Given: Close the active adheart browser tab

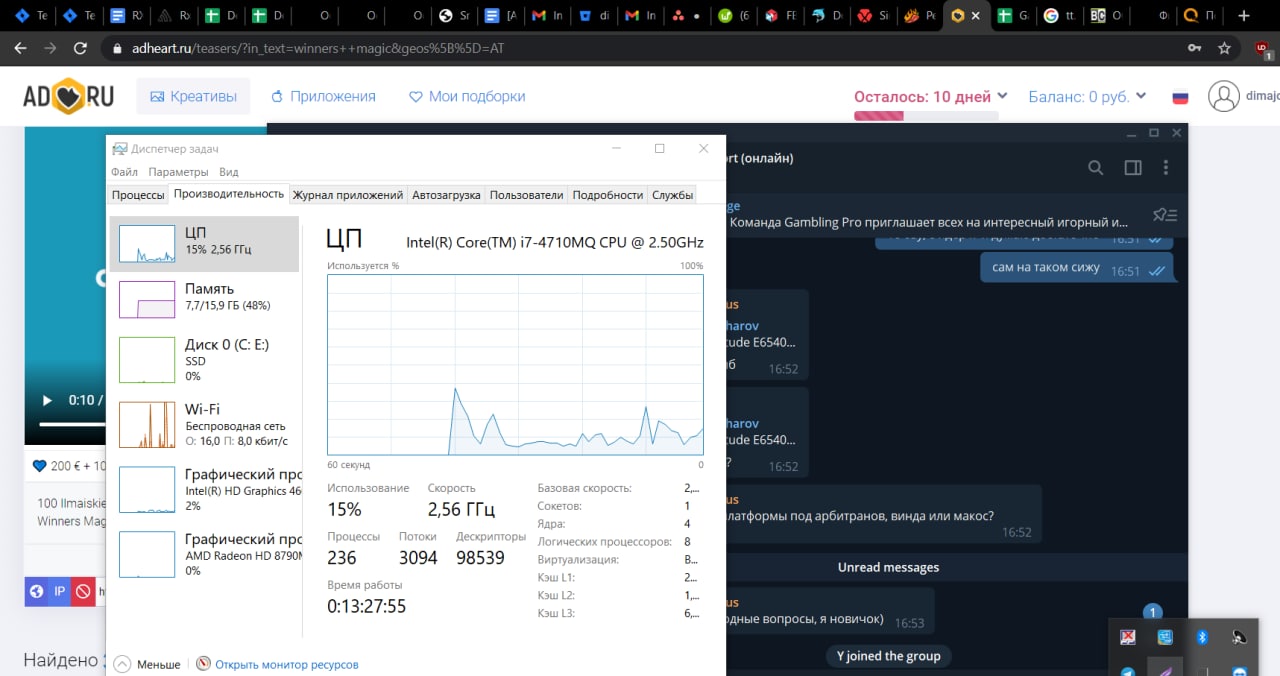Looking at the screenshot, I should (x=977, y=16).
